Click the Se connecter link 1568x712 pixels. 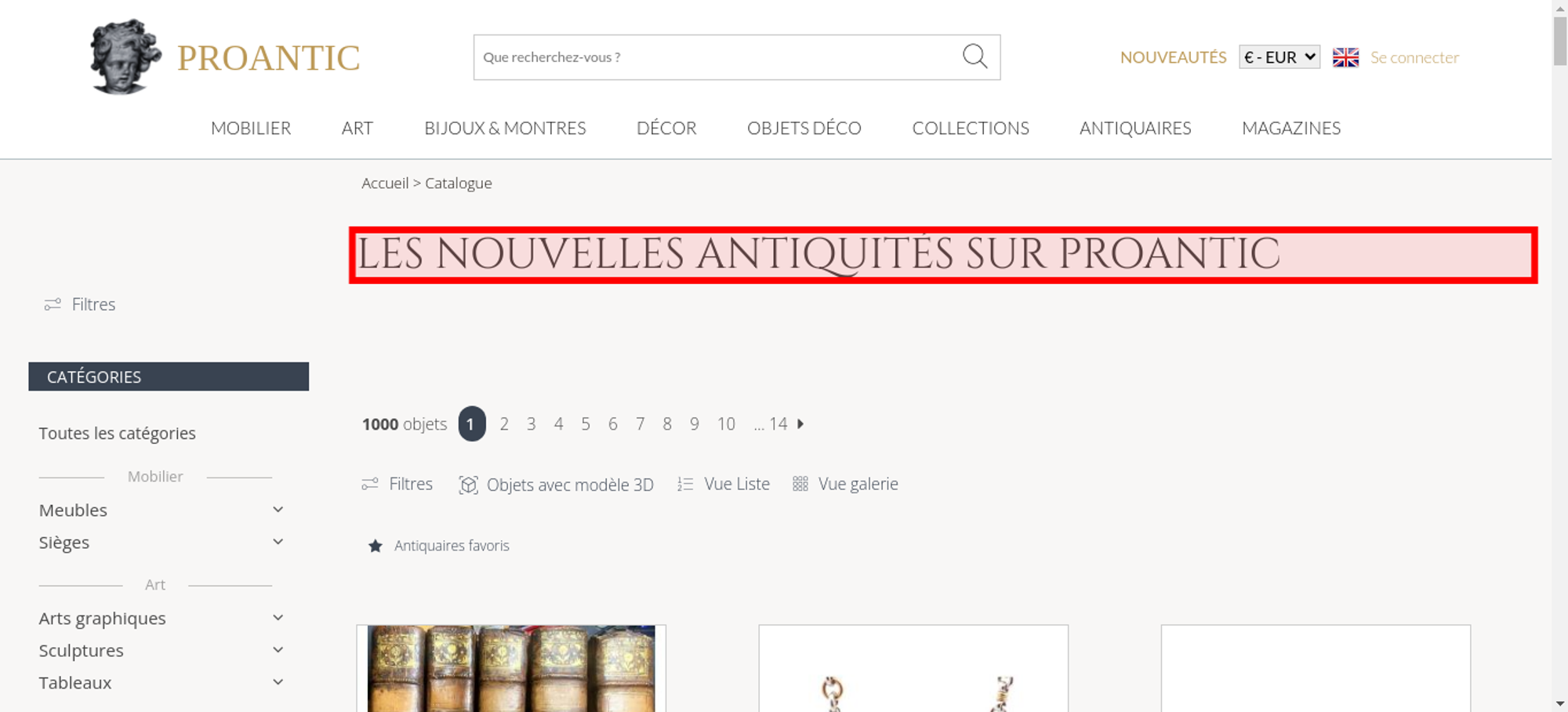point(1414,57)
